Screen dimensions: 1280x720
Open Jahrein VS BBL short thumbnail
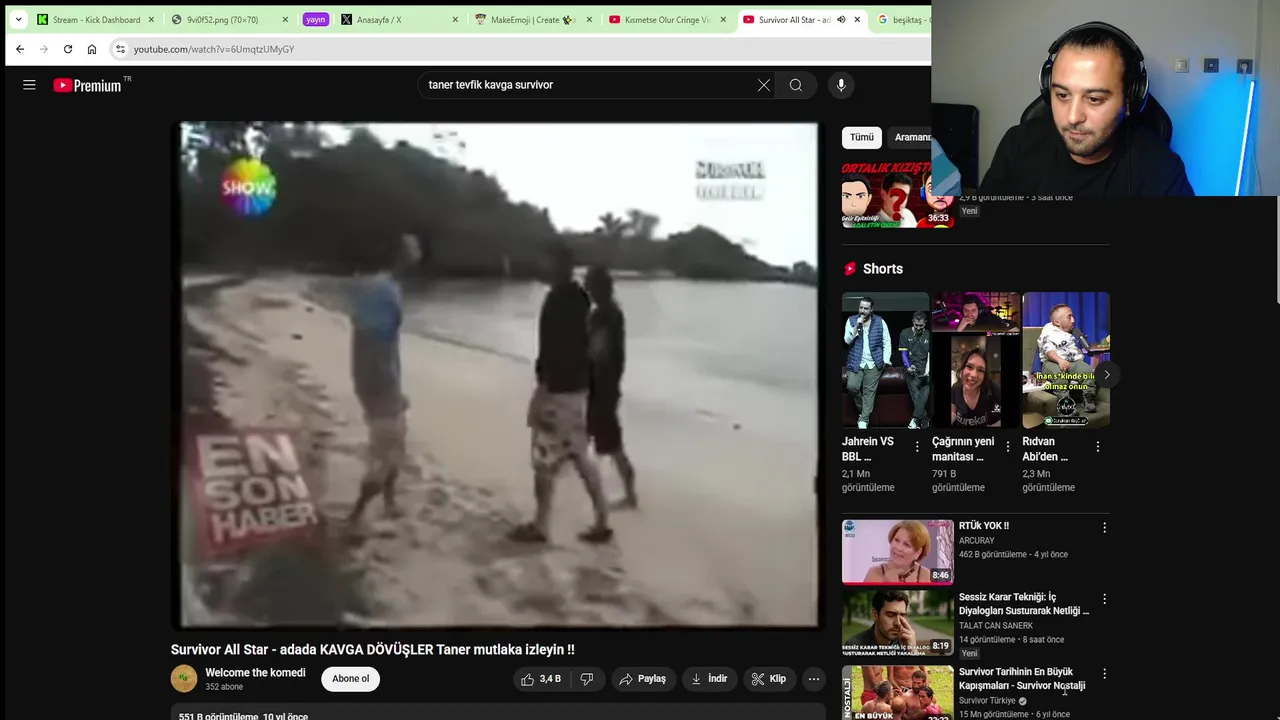coord(885,360)
